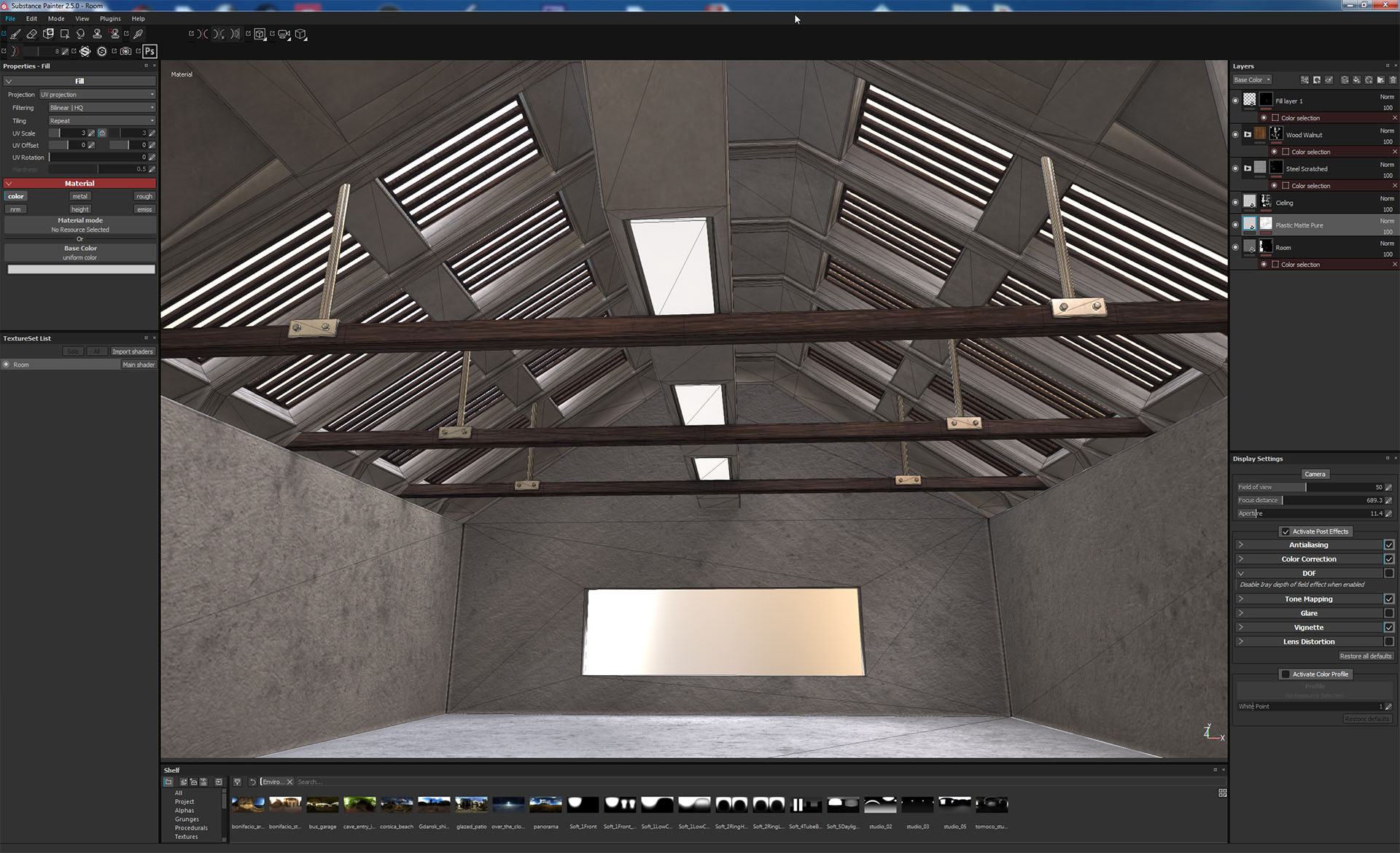Screen dimensions: 1400x853
Task: Enable the Glare post effect checkbox
Action: [1389, 613]
